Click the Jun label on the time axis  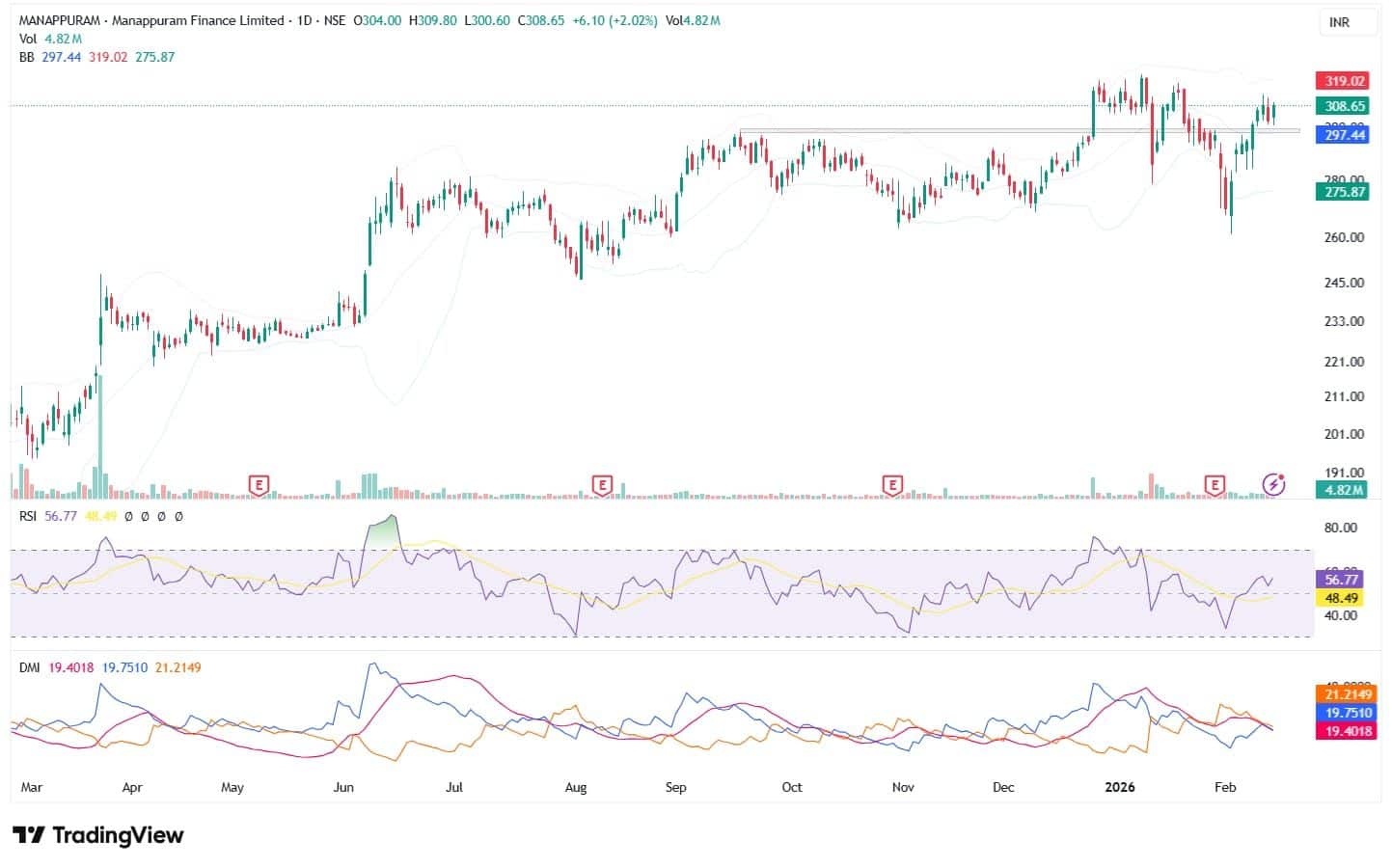pyautogui.click(x=343, y=787)
